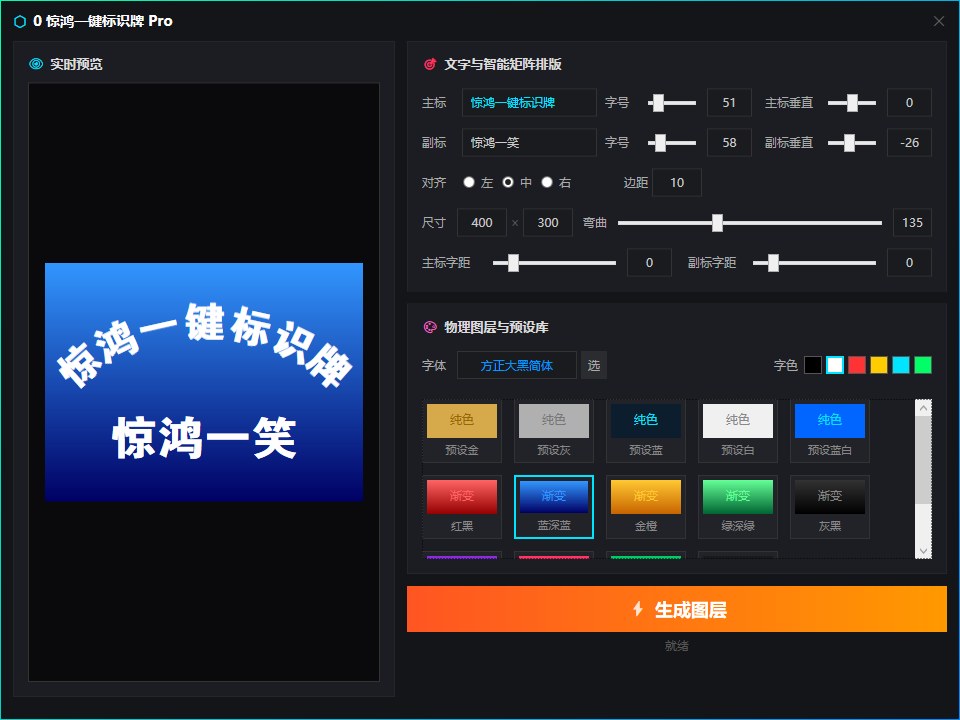Pick the green font color swatch
The height and width of the screenshot is (720, 960).
point(923,365)
